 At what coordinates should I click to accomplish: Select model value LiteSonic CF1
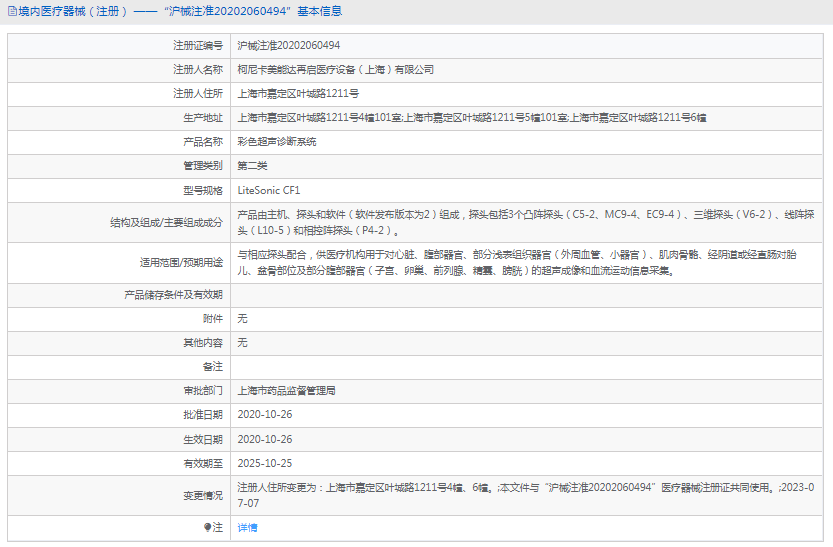[269, 190]
